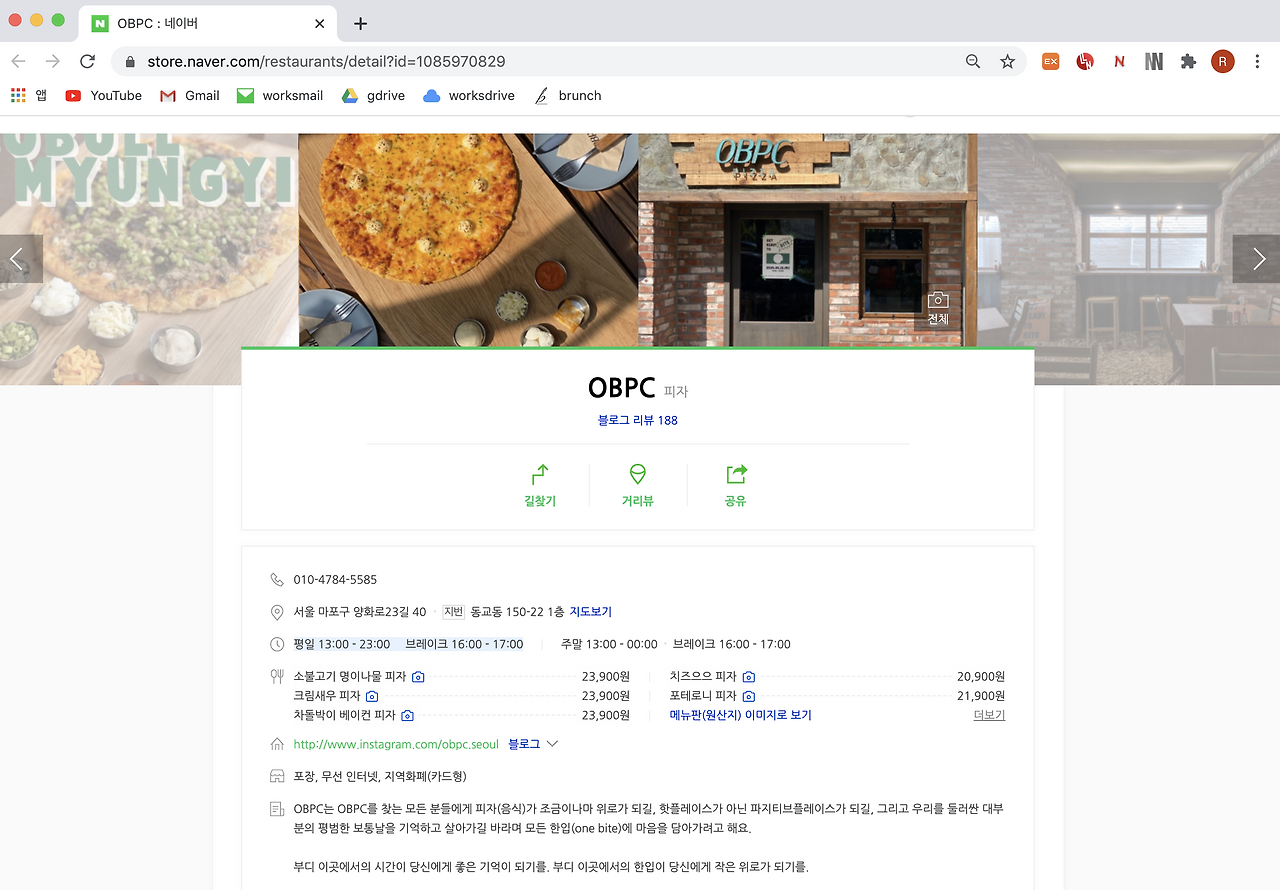The height and width of the screenshot is (890, 1280).
Task: Open the Myungyi pizza photo thumbnail
Action: point(149,259)
